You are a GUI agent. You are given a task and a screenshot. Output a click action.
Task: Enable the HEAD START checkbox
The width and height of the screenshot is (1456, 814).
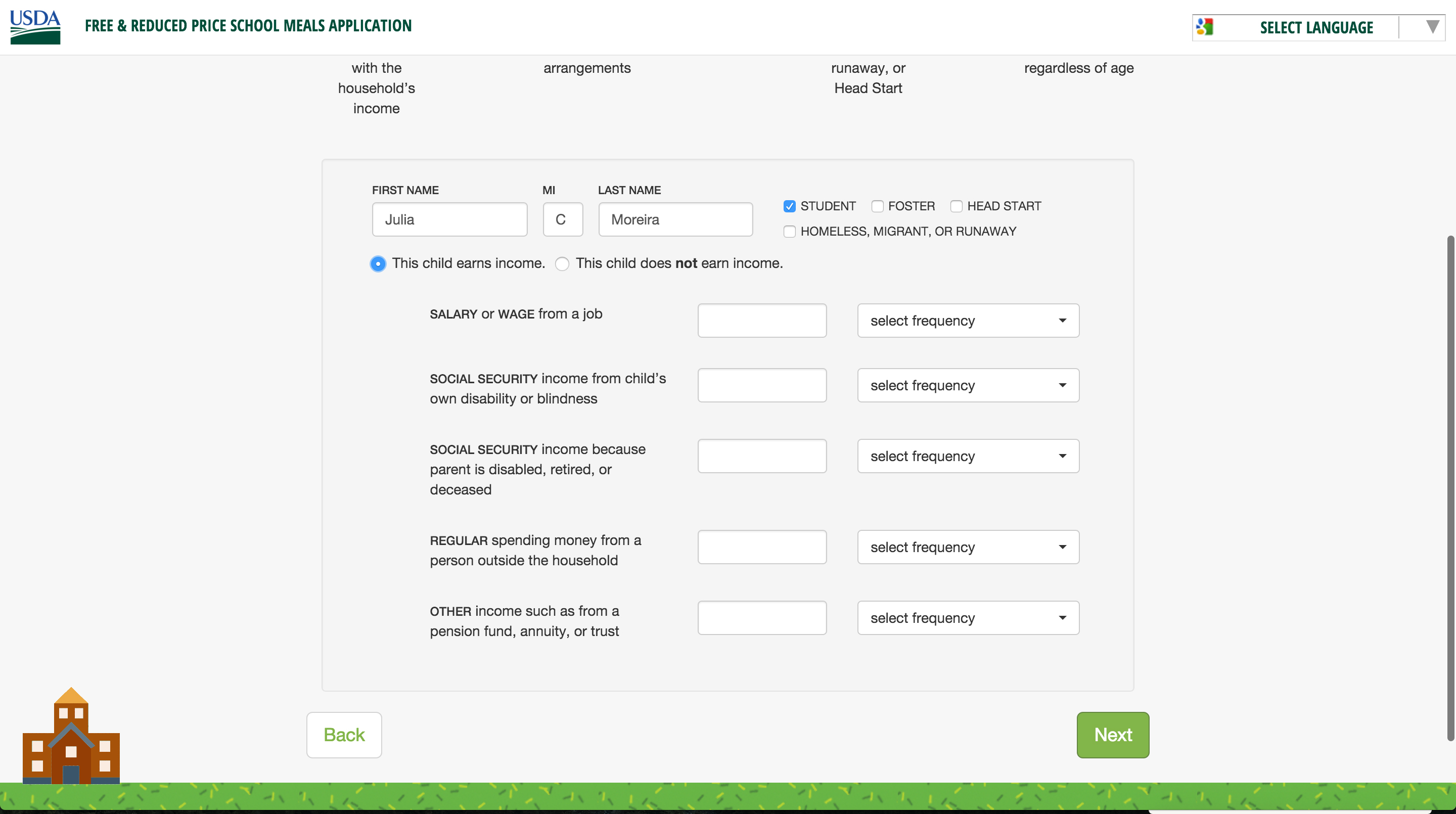pos(956,206)
